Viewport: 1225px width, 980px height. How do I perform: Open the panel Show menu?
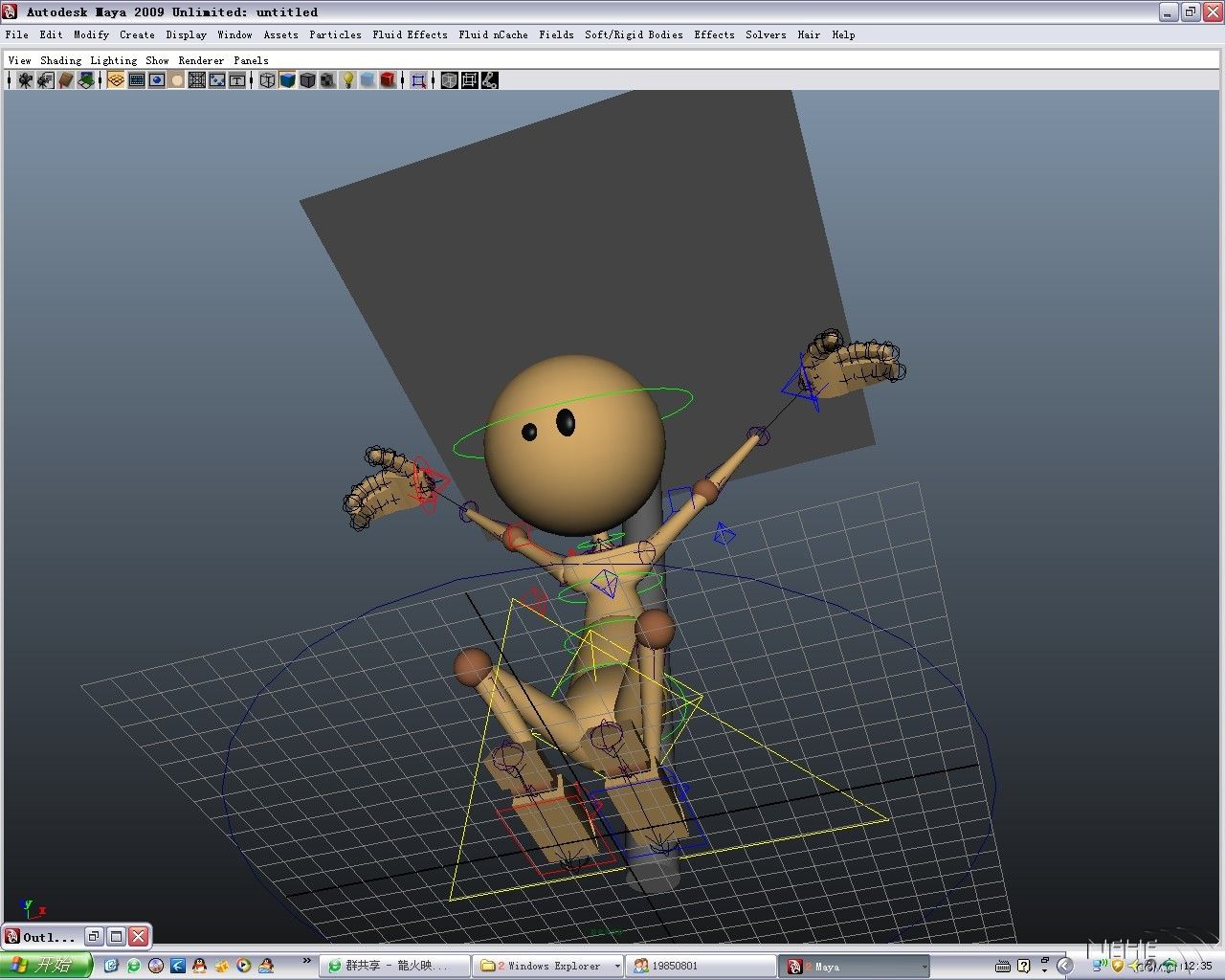pos(157,60)
